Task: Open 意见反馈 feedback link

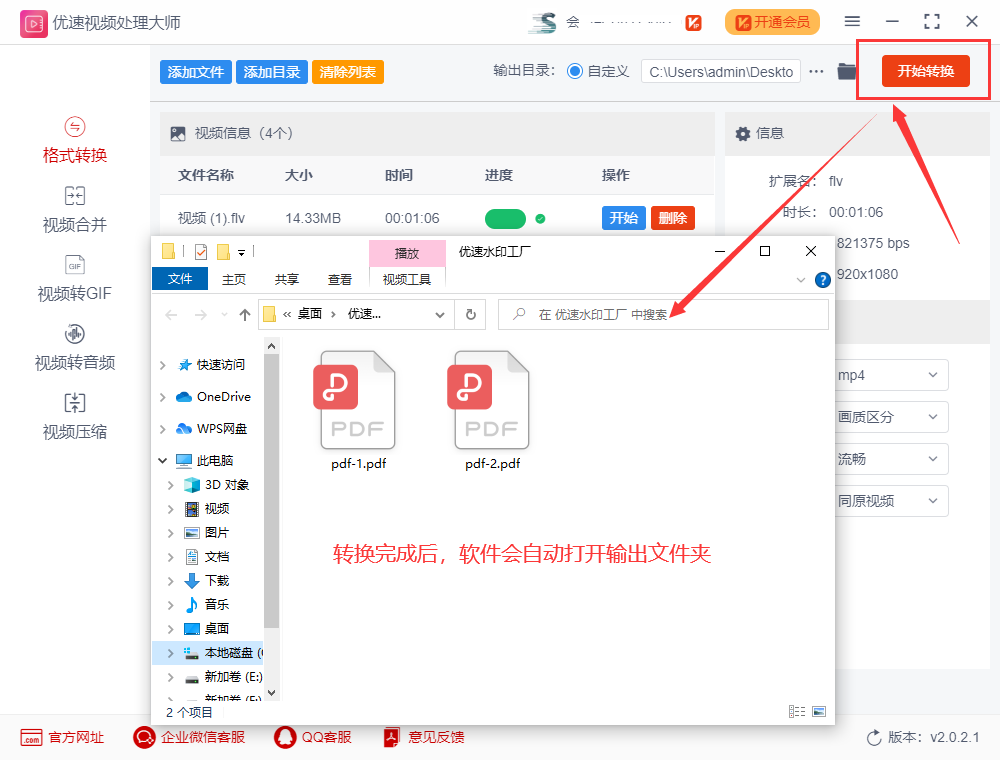Action: [424, 738]
